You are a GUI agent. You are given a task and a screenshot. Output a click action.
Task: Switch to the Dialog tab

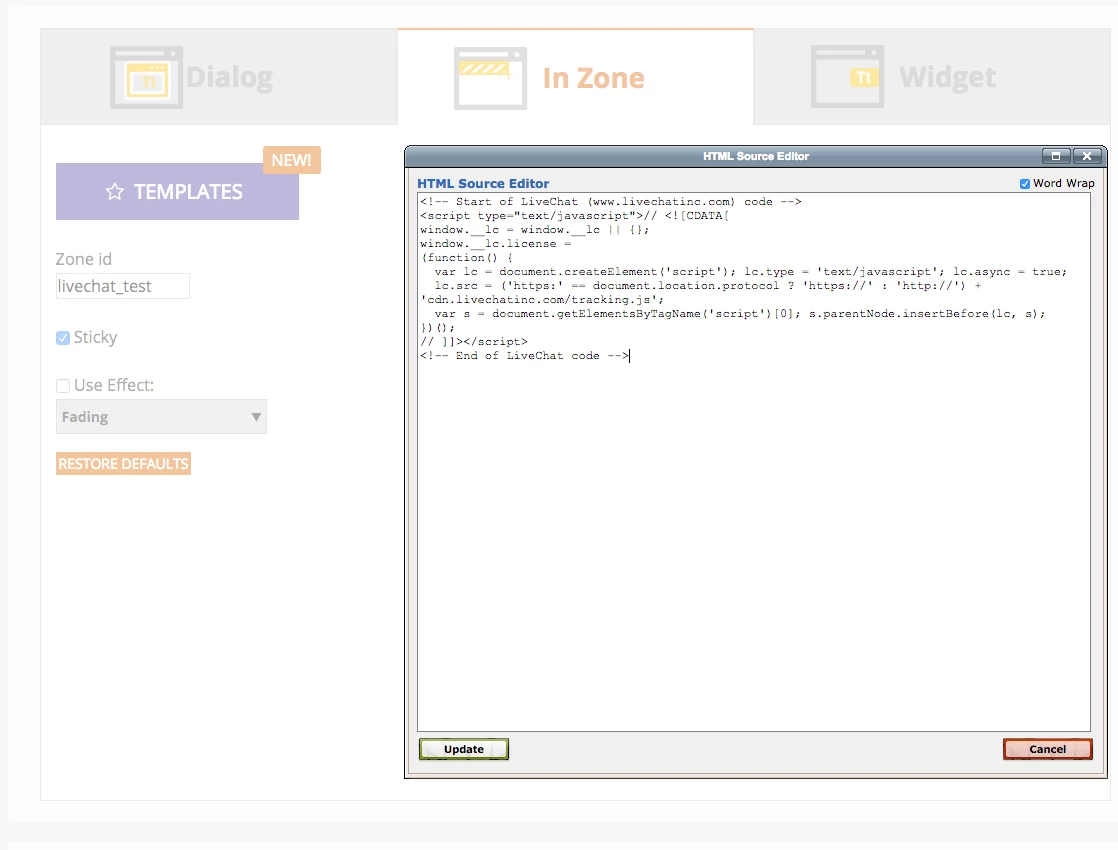point(218,77)
